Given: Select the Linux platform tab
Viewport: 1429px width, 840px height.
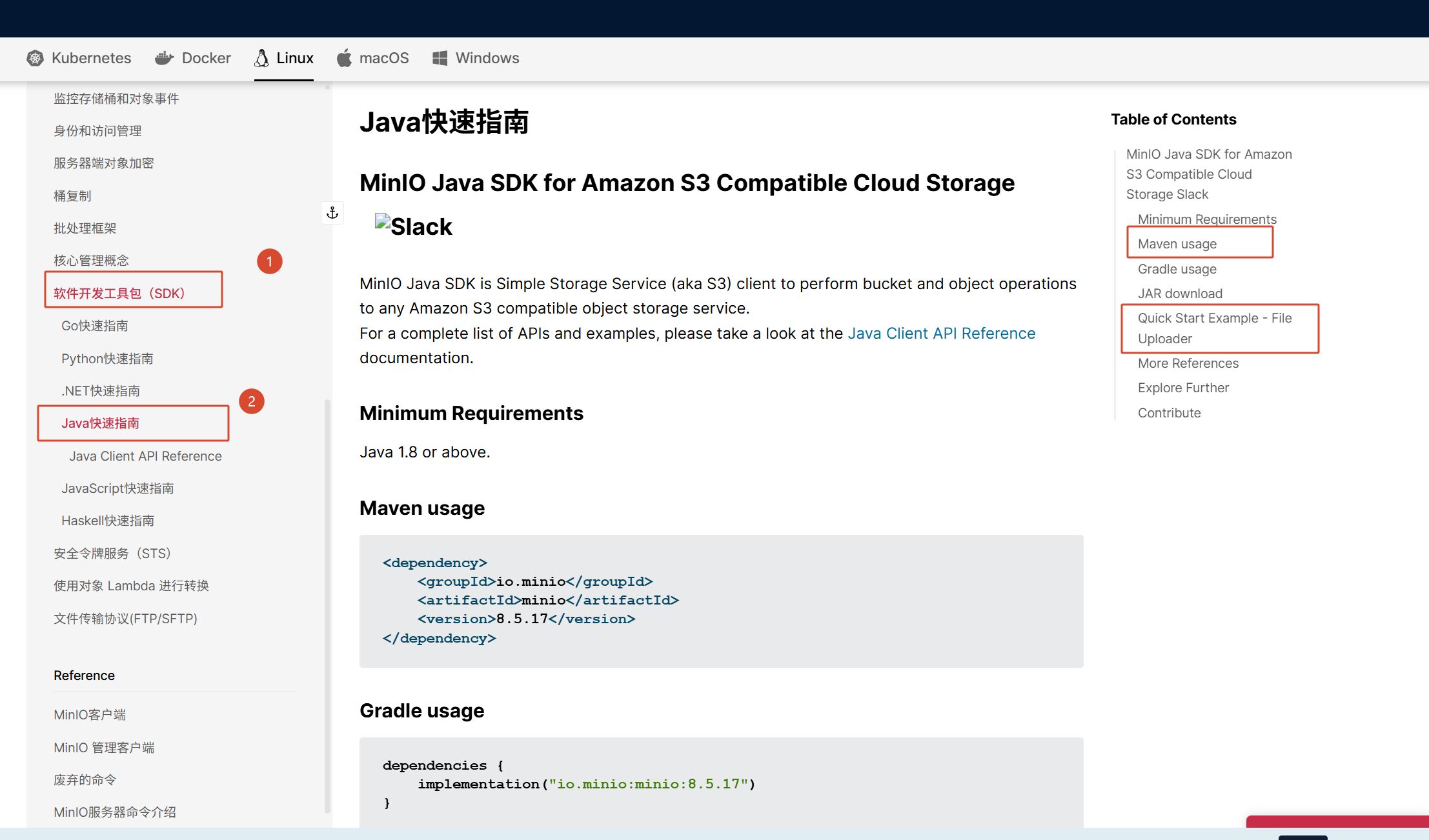Looking at the screenshot, I should (x=284, y=58).
